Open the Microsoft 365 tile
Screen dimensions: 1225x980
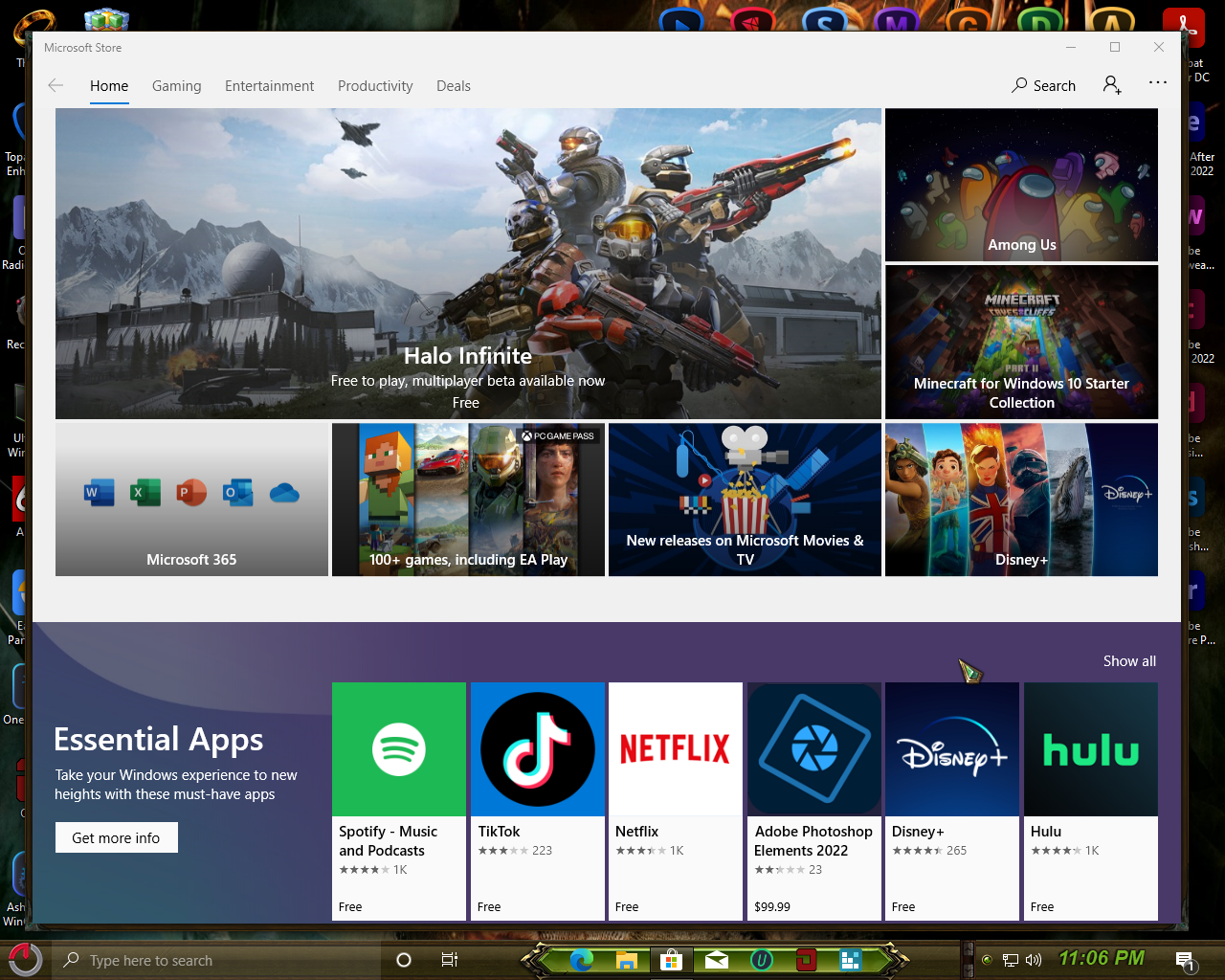coord(191,500)
